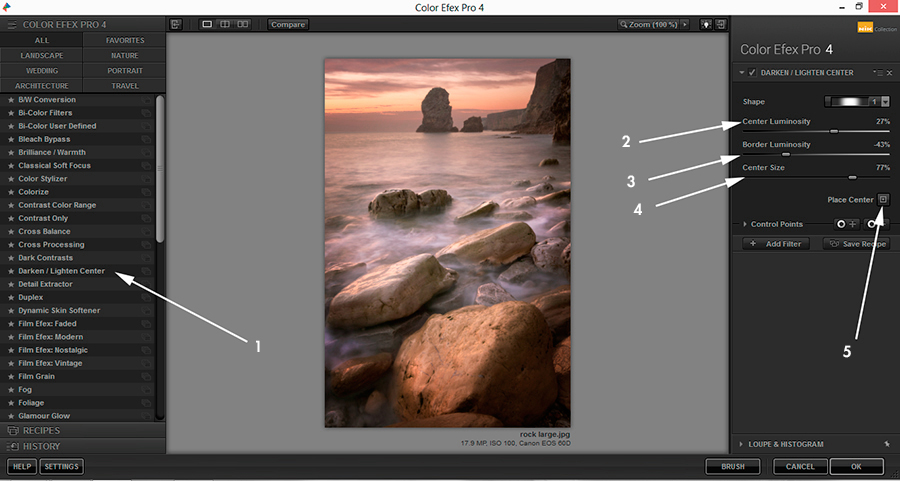900x481 pixels.
Task: Uncheck the Darken / Lighten Center filter checkbox
Action: [751, 73]
